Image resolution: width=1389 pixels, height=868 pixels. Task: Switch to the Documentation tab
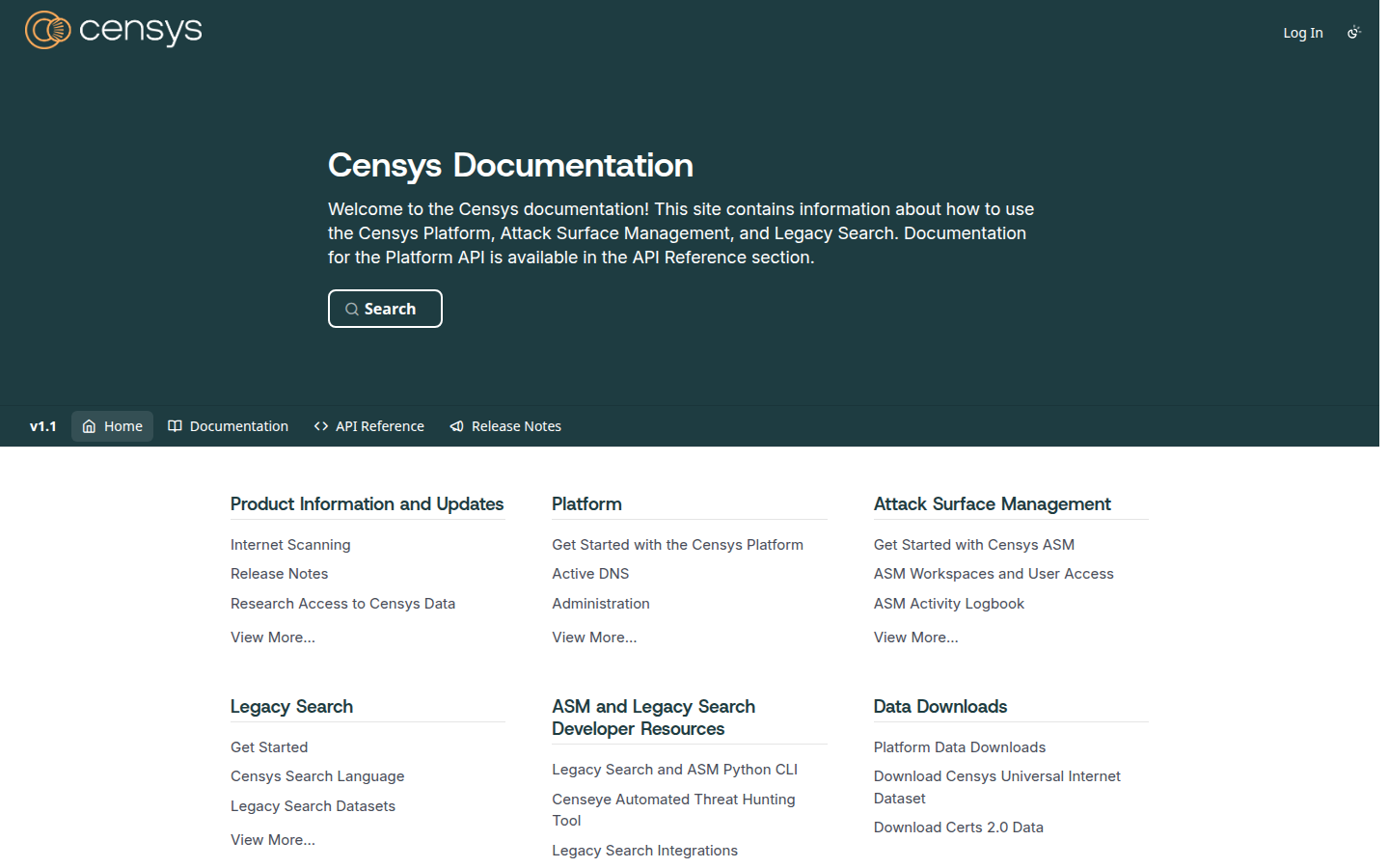click(229, 426)
